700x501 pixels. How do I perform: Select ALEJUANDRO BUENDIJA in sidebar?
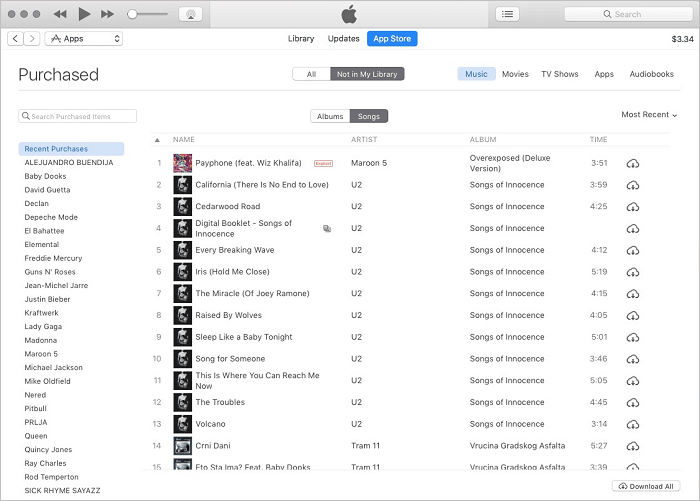click(69, 163)
